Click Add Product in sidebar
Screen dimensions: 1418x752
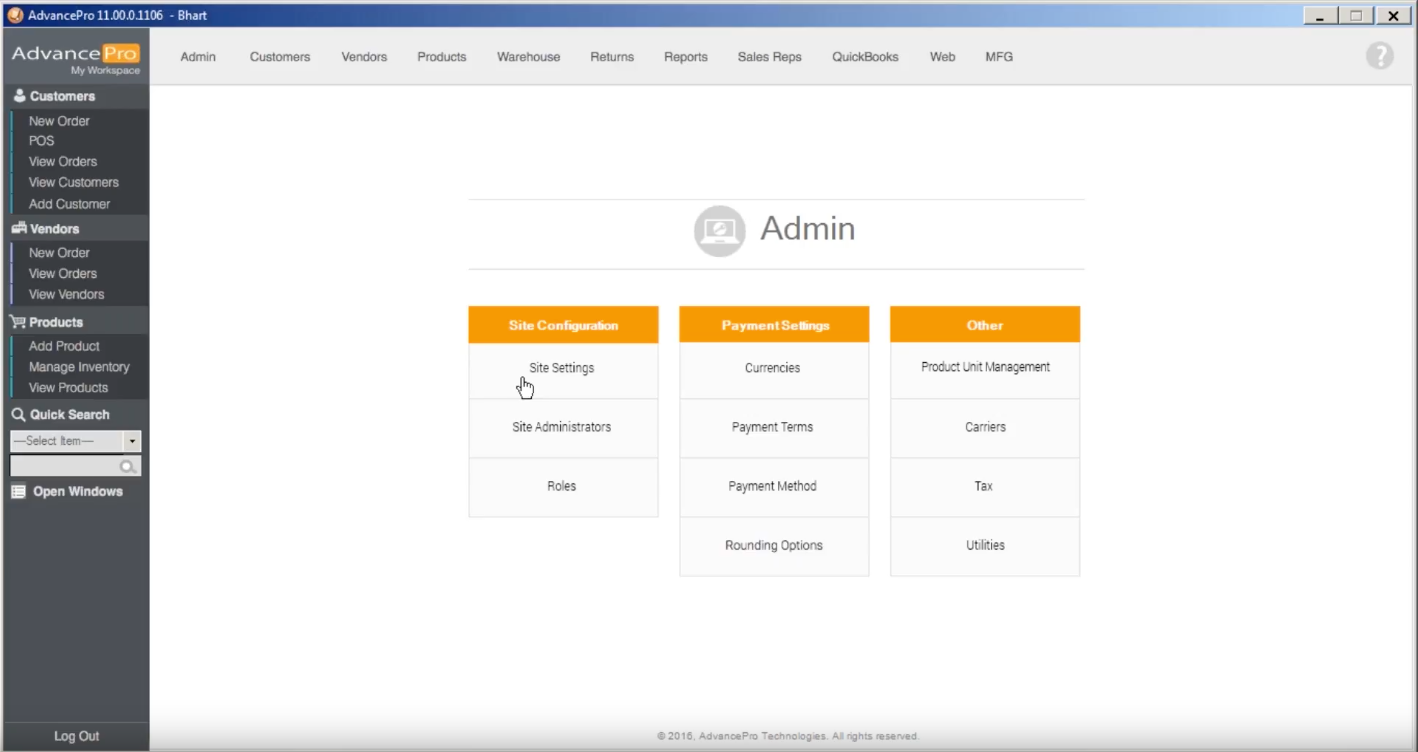click(x=64, y=346)
